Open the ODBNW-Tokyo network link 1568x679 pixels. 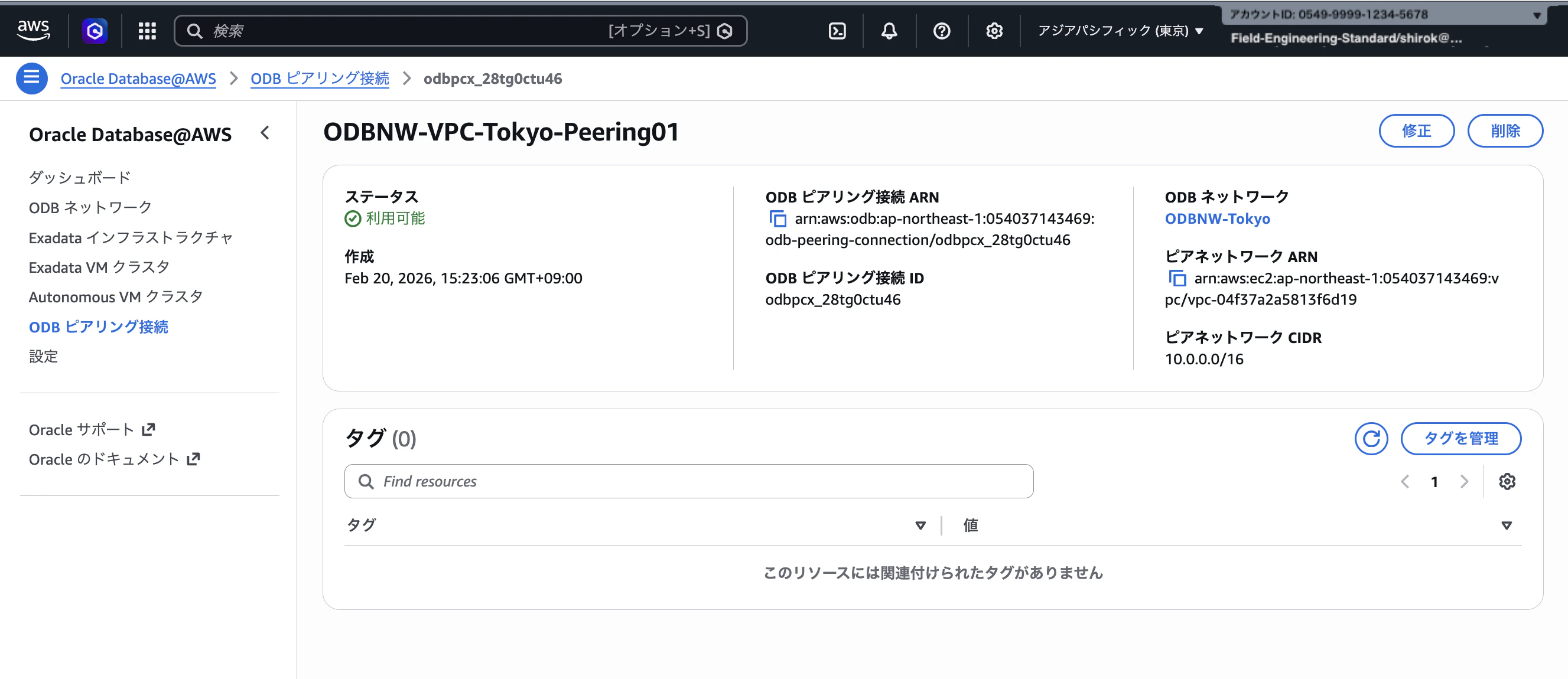(1217, 218)
